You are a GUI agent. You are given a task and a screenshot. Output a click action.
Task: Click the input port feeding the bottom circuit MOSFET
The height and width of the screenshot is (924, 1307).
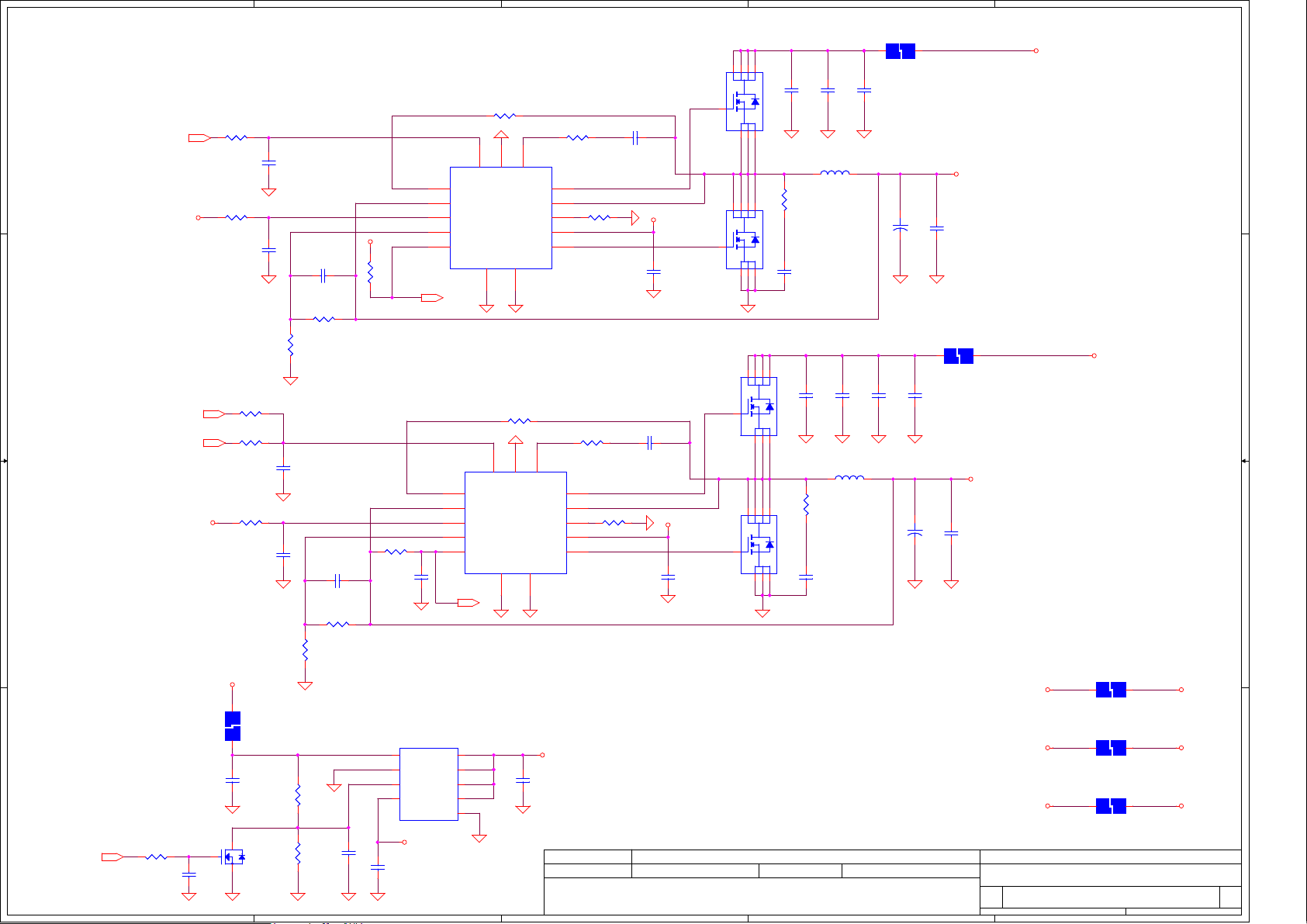112,857
